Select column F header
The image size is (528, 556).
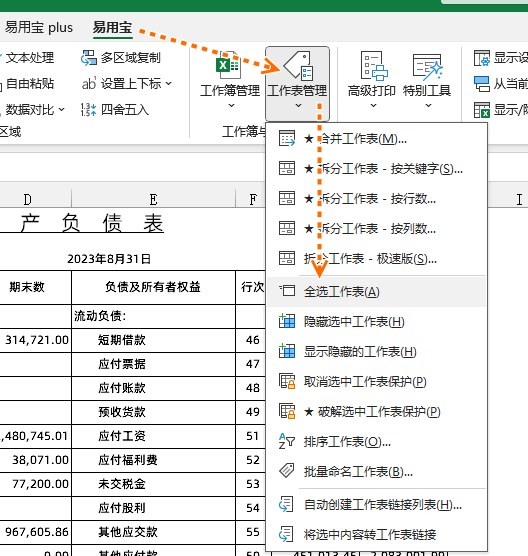pyautogui.click(x=251, y=200)
